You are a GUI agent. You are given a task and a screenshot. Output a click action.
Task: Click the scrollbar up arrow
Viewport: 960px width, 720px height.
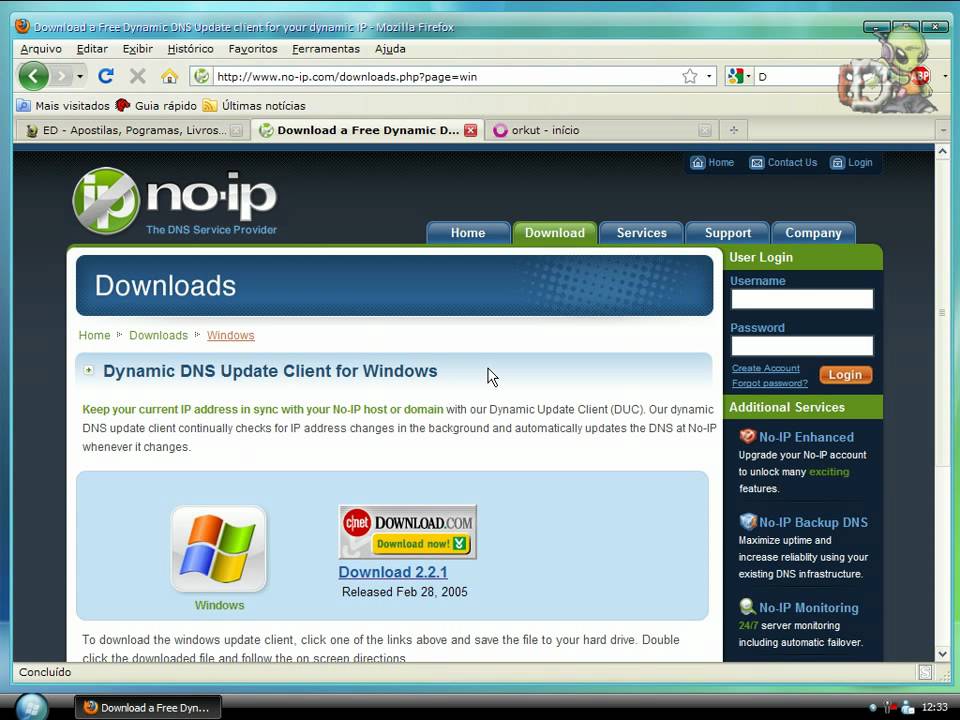[x=943, y=151]
